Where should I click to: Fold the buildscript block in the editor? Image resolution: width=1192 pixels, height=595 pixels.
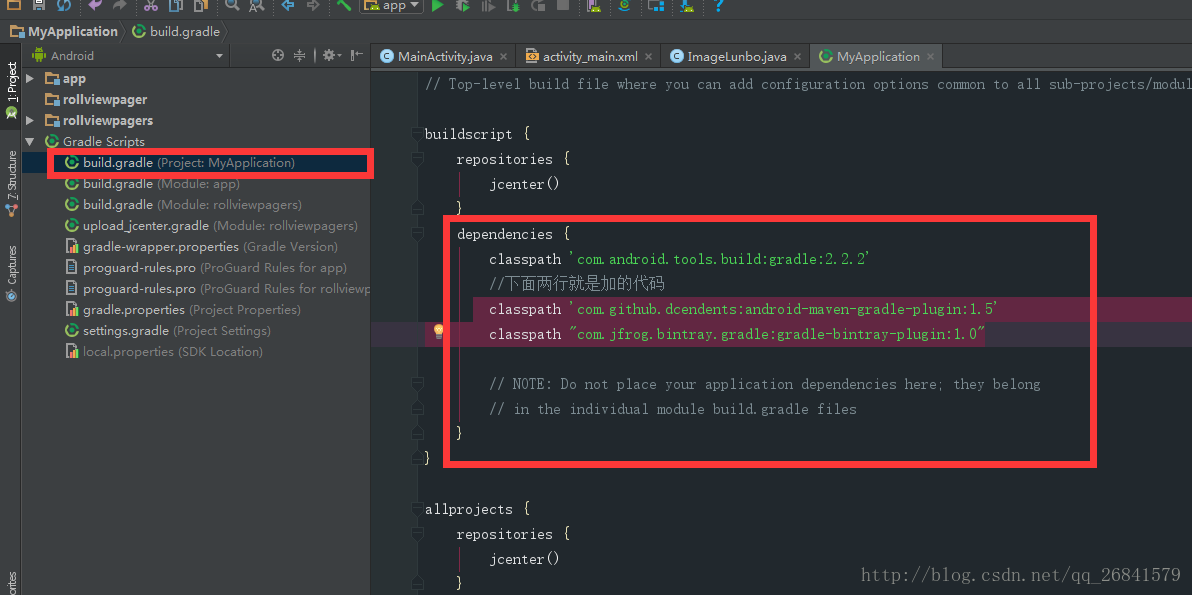(x=416, y=135)
